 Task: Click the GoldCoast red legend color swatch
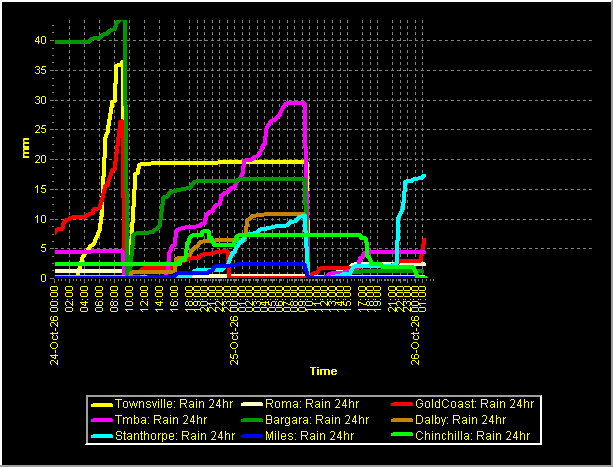[402, 405]
